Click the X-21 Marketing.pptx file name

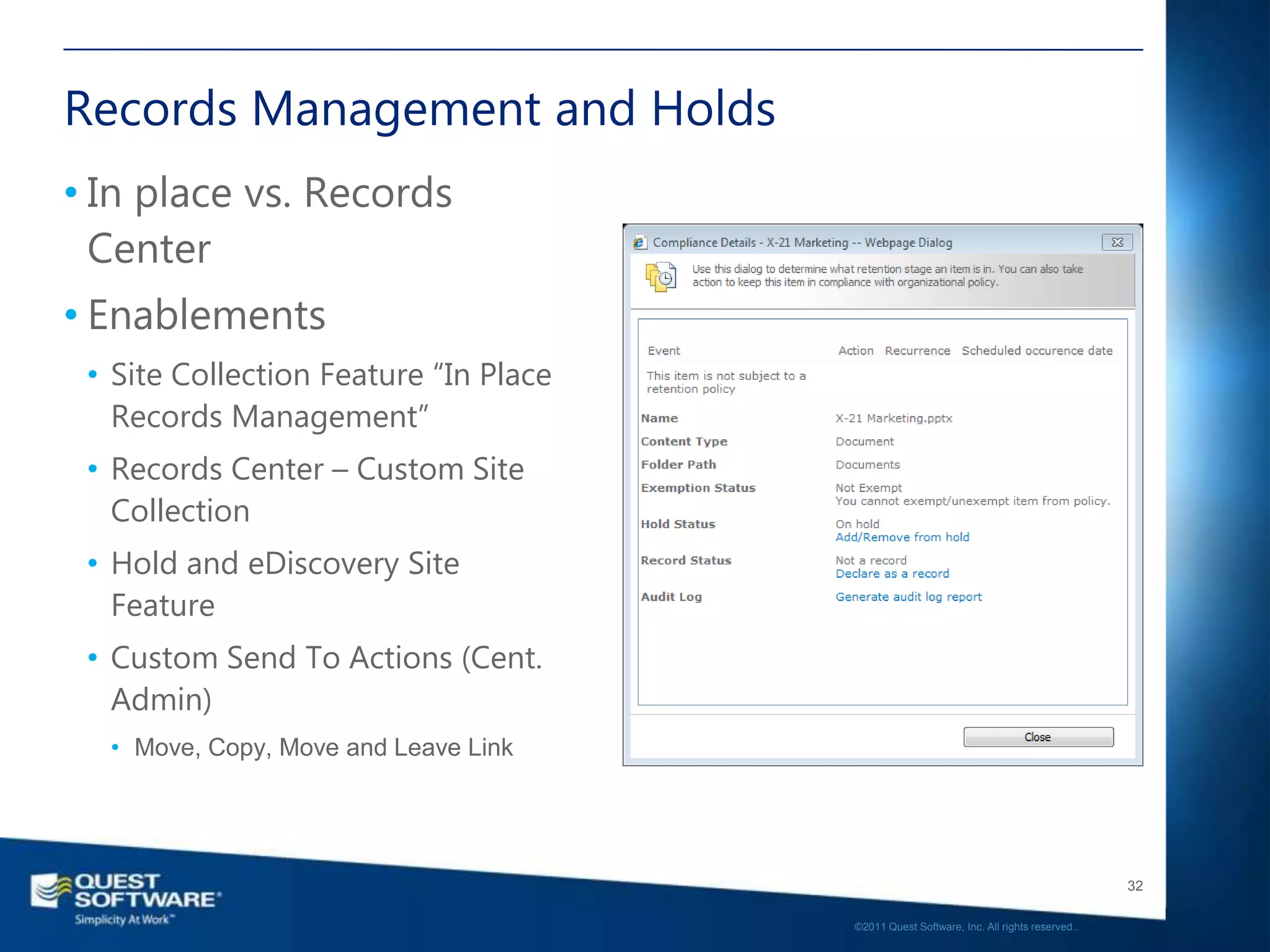click(894, 418)
